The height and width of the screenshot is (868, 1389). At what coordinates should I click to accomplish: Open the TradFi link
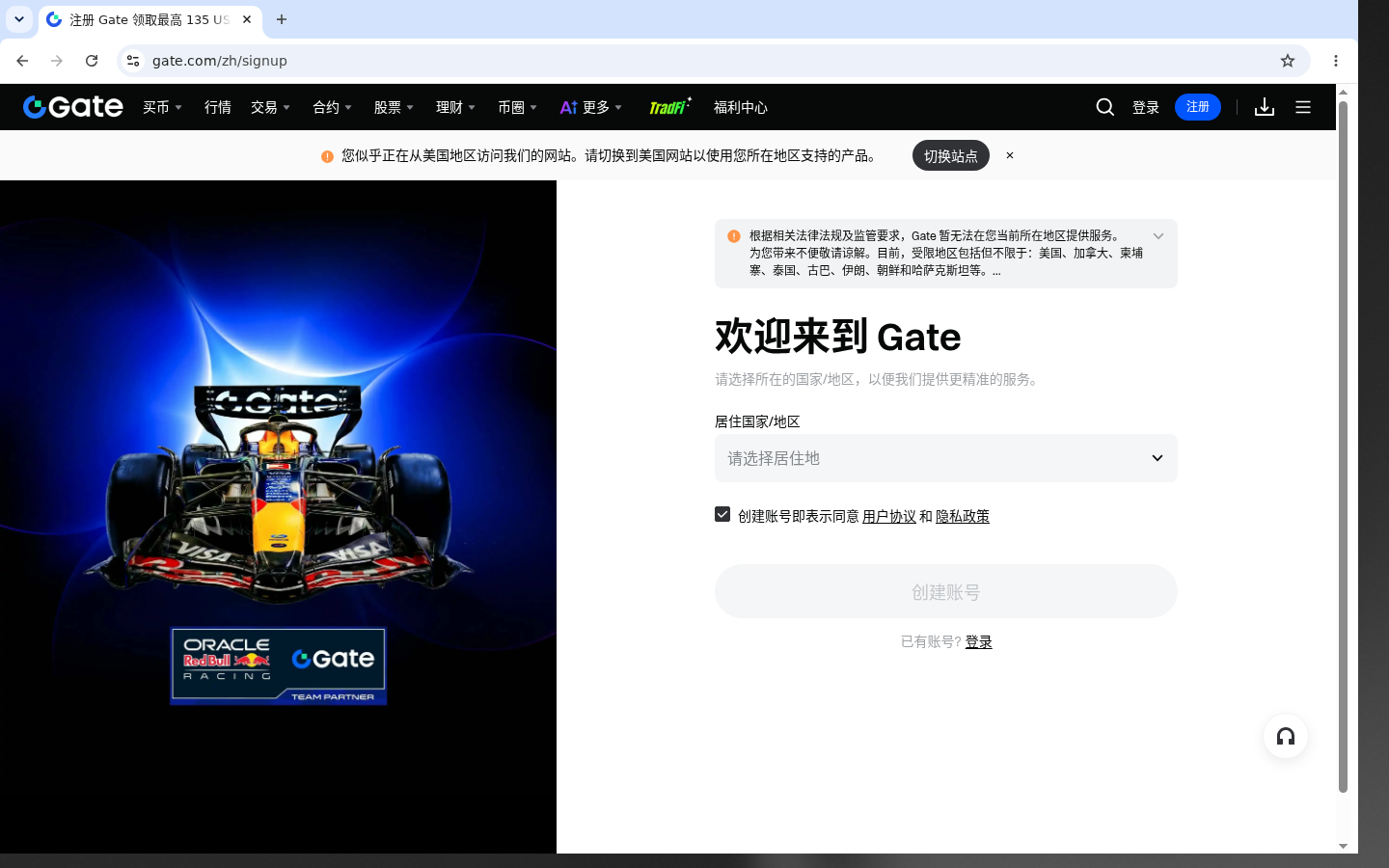point(670,107)
